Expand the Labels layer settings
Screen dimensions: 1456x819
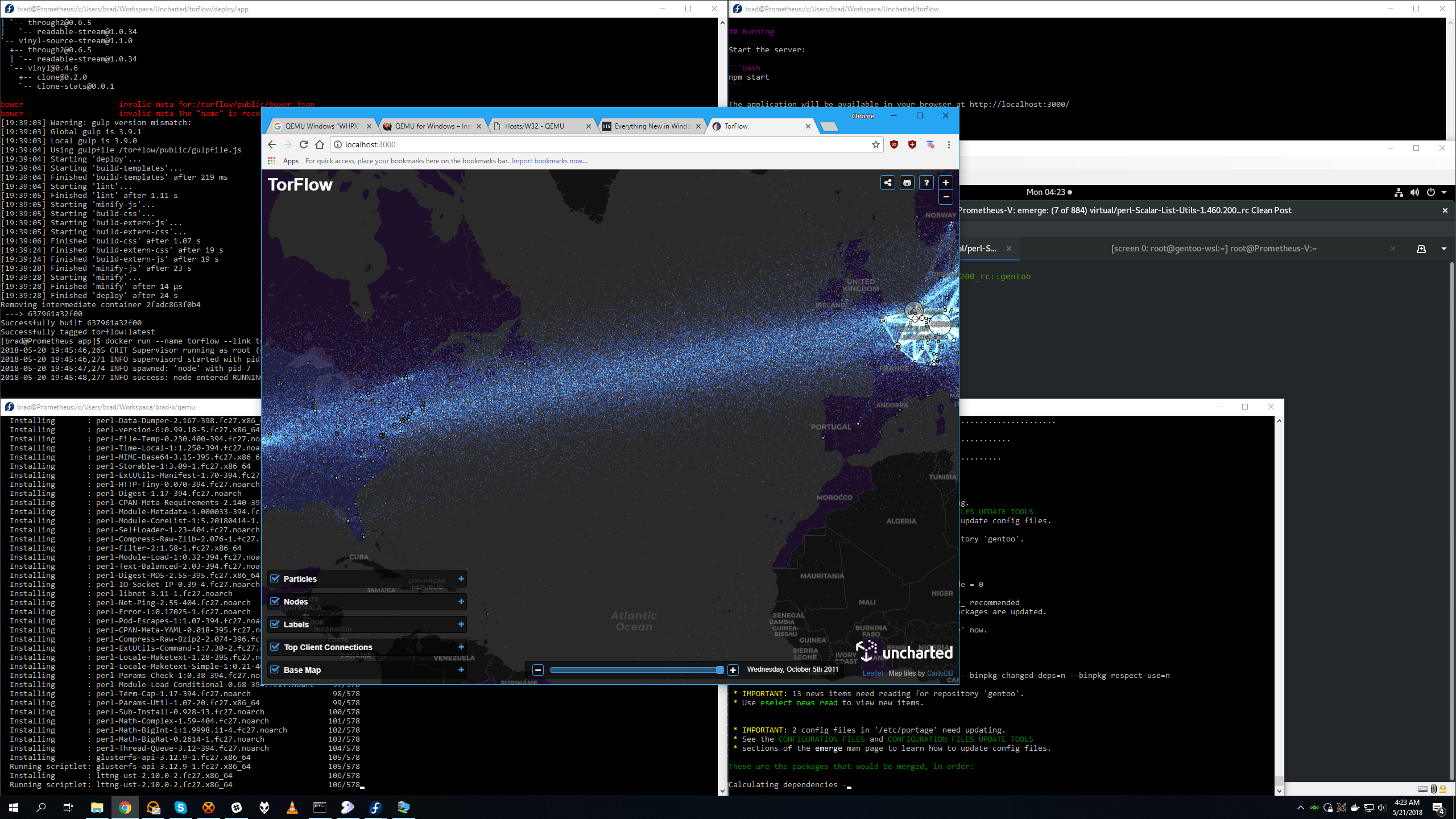coord(461,624)
